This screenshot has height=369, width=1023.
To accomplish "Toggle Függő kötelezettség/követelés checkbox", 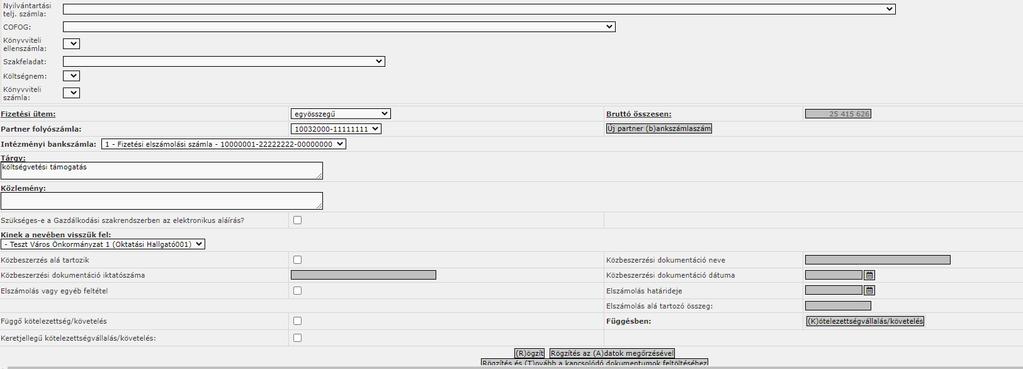I will 298,321.
